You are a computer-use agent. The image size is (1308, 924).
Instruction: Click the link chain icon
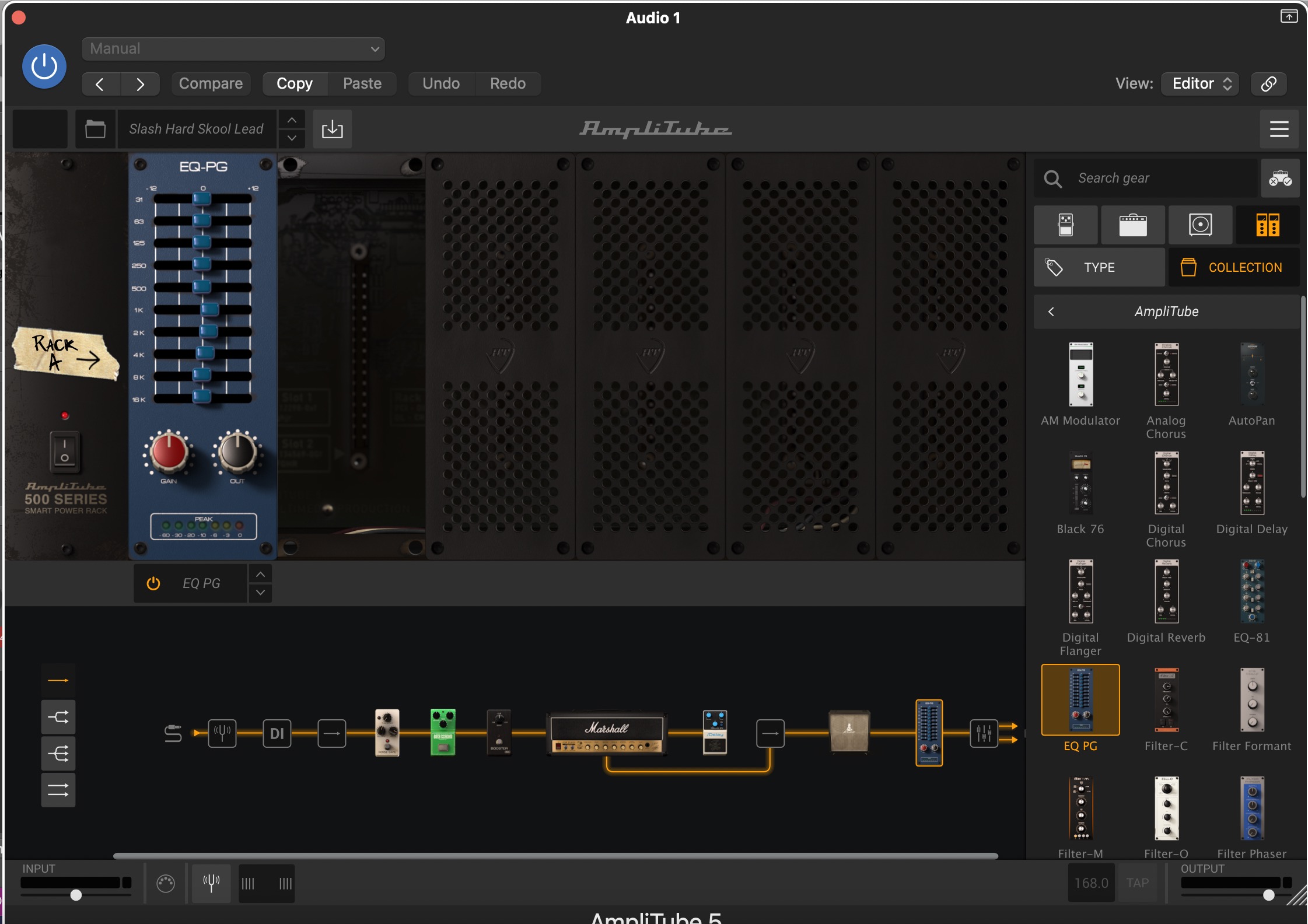[1269, 84]
